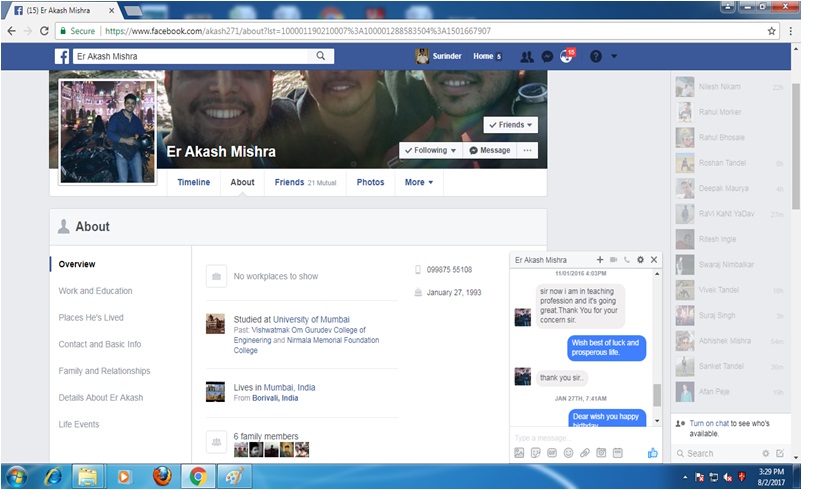Viewport: 819px width, 490px height.
Task: Start a video call in chat header
Action: pyautogui.click(x=613, y=260)
